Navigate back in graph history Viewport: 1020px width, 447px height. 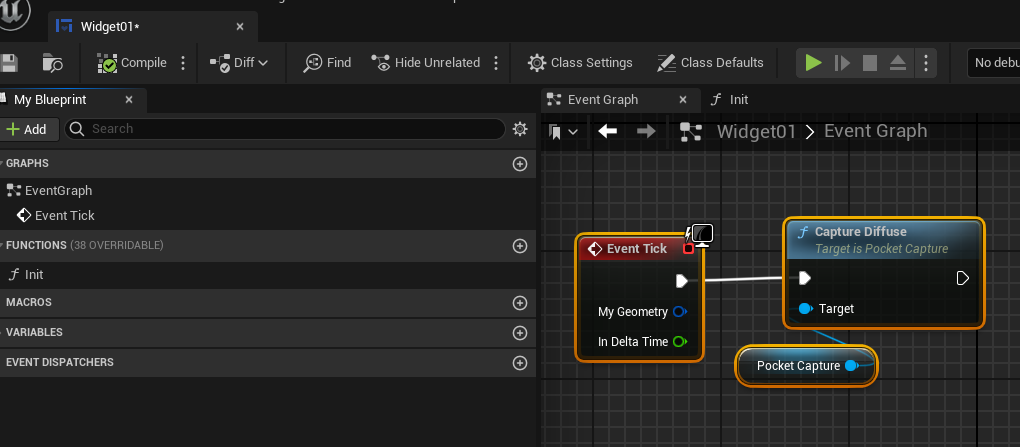pos(608,131)
